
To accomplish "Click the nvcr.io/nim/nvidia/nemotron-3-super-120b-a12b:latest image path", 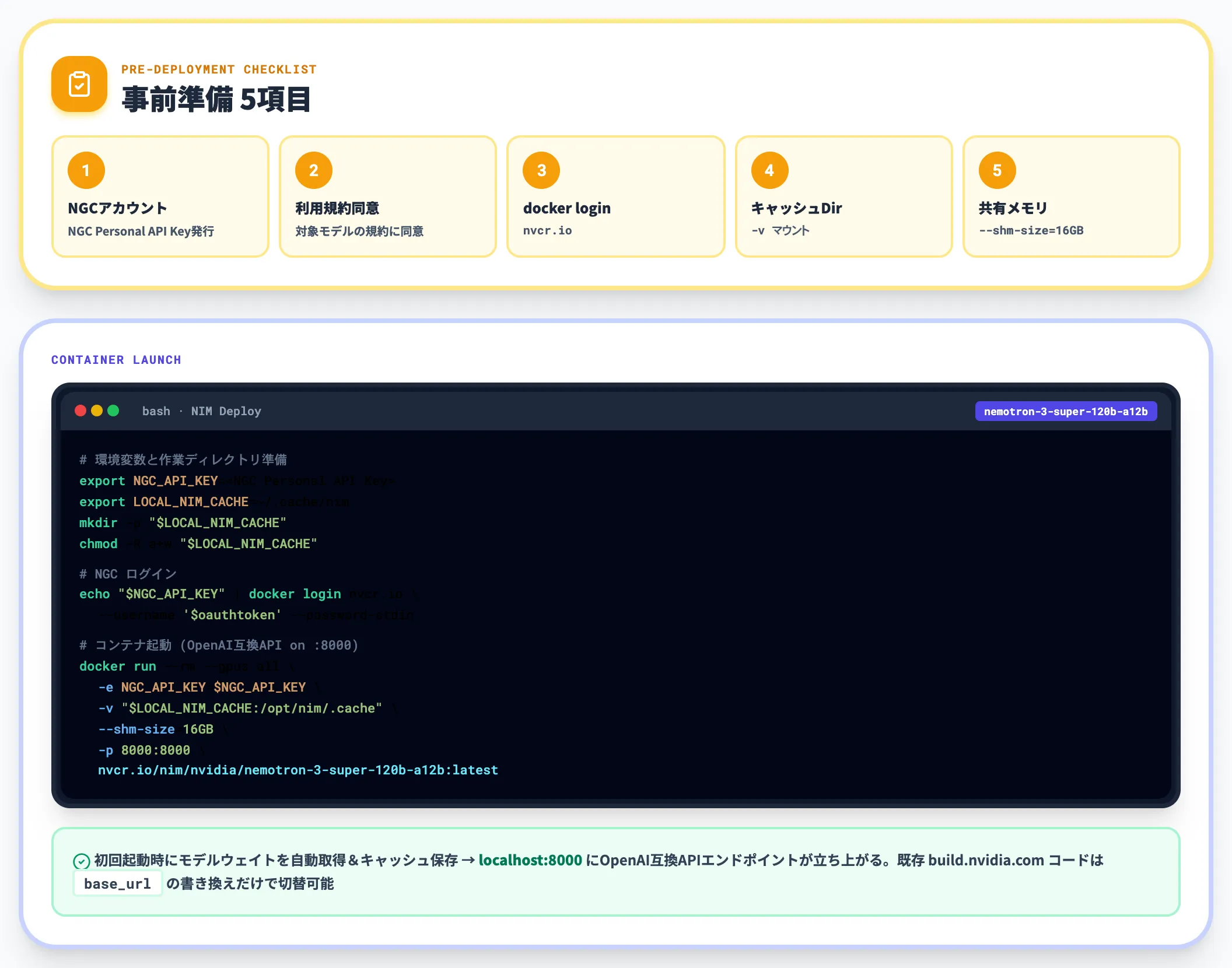I will [298, 770].
